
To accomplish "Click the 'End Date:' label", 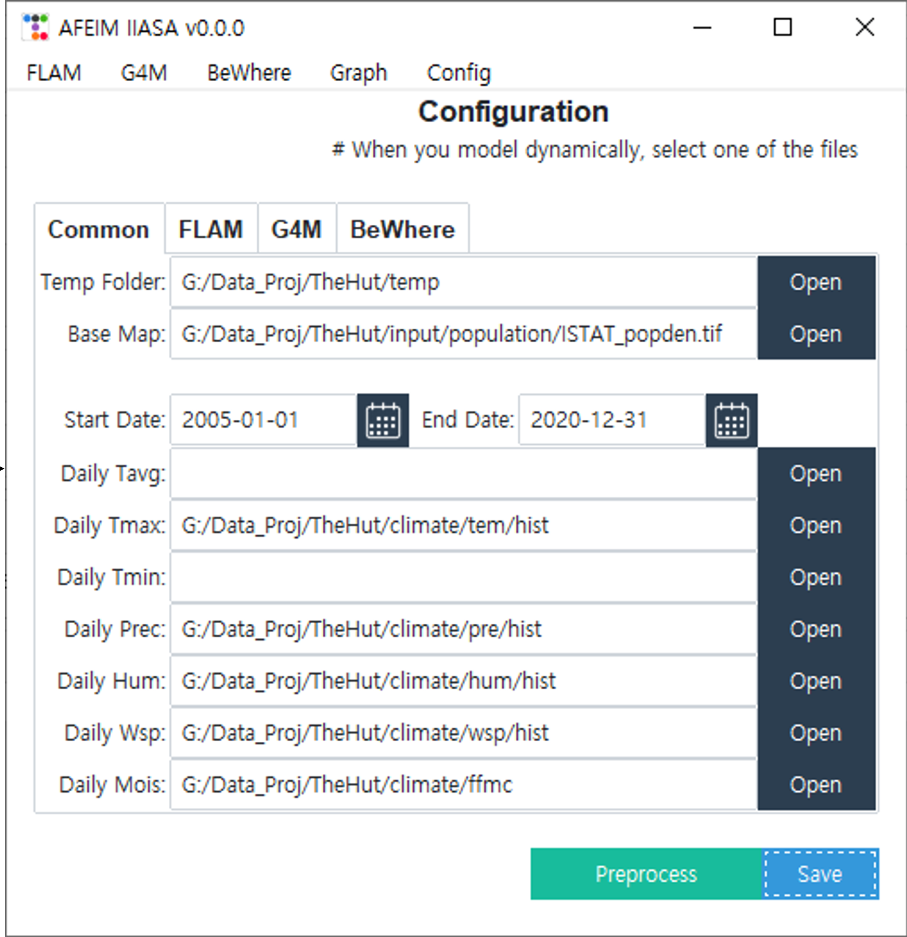I will (x=468, y=420).
